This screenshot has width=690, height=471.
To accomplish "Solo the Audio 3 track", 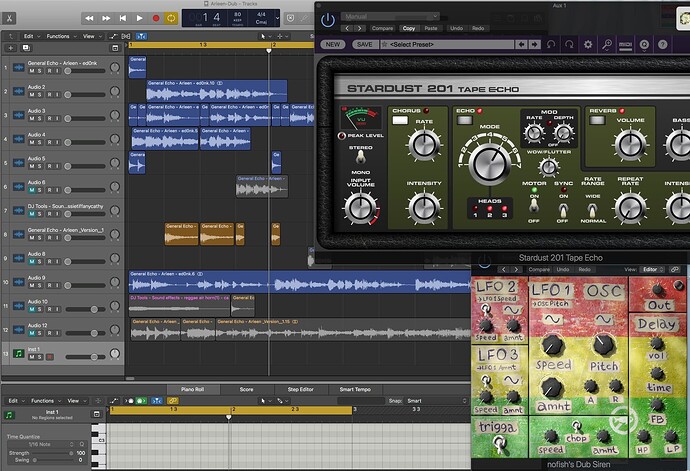I will [40, 118].
